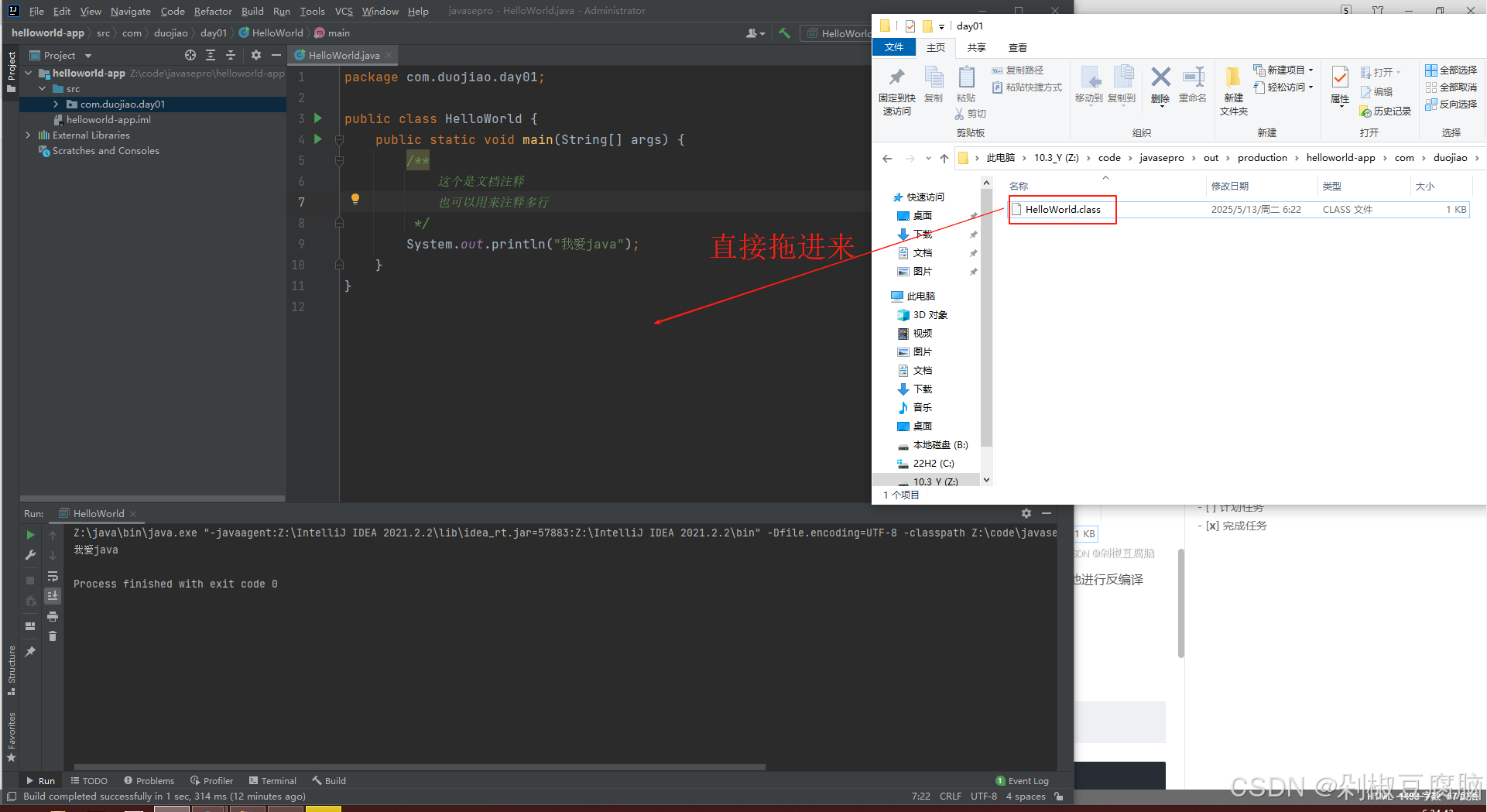Restore layout icon in Run panel sidebar
This screenshot has height=812, width=1487.
(30, 626)
